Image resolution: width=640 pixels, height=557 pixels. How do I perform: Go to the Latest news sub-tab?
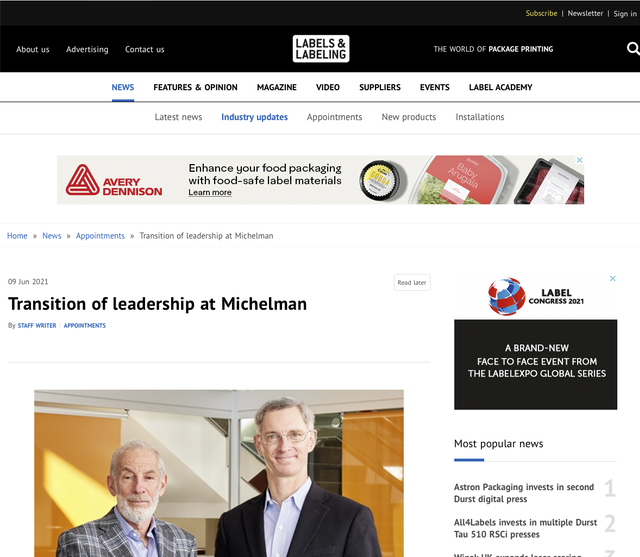pos(178,117)
